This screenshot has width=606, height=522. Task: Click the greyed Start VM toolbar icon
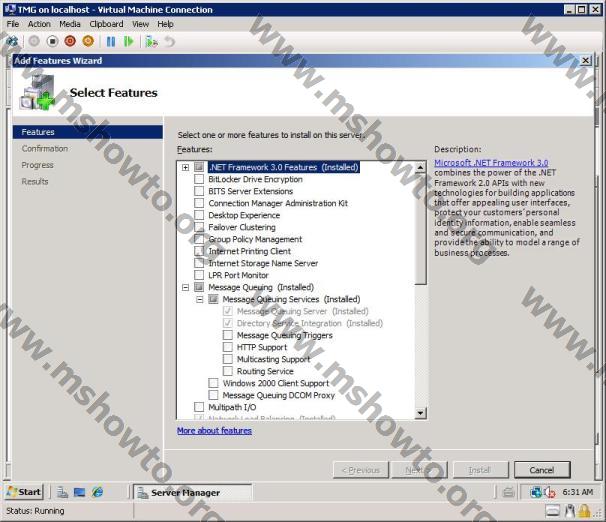click(x=34, y=41)
